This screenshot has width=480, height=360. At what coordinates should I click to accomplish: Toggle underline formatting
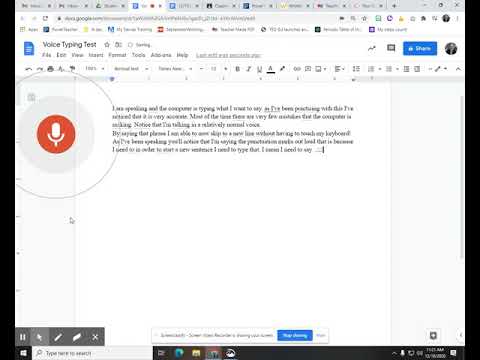[259, 69]
